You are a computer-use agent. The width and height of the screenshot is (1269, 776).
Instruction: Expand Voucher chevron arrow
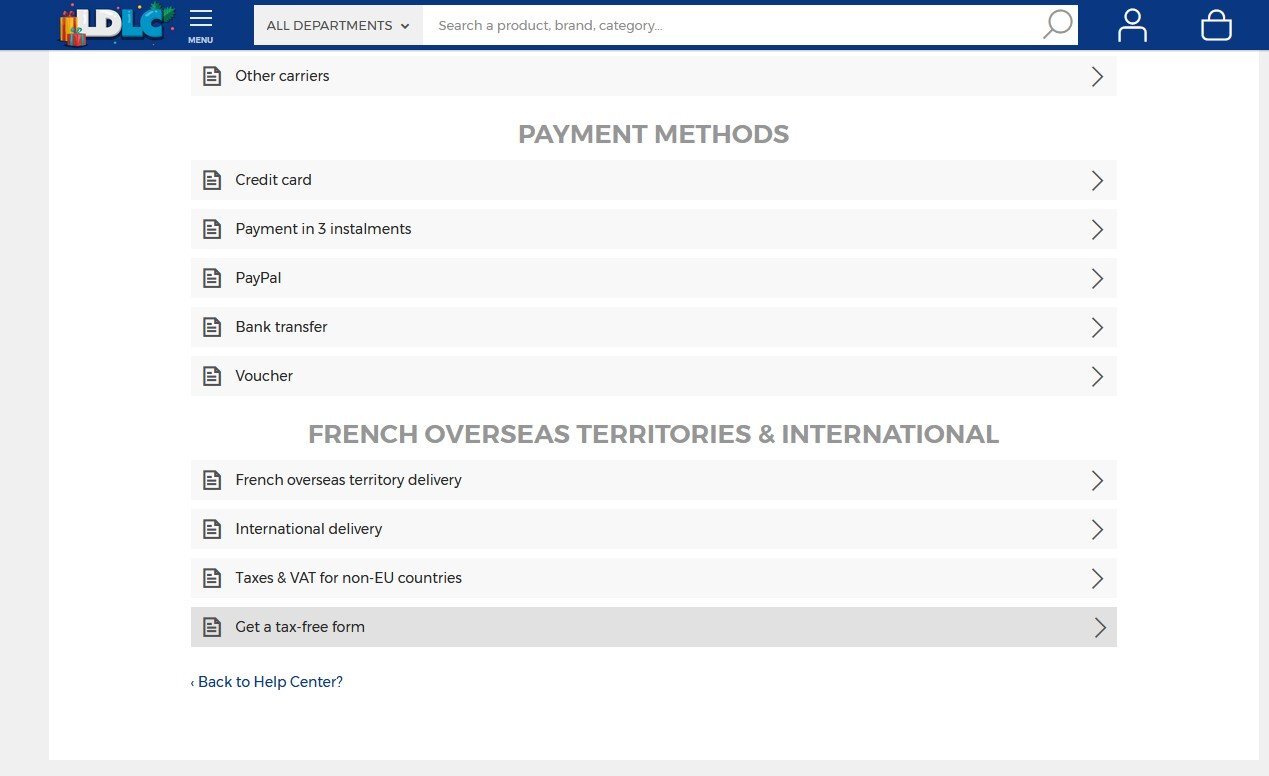[1097, 376]
